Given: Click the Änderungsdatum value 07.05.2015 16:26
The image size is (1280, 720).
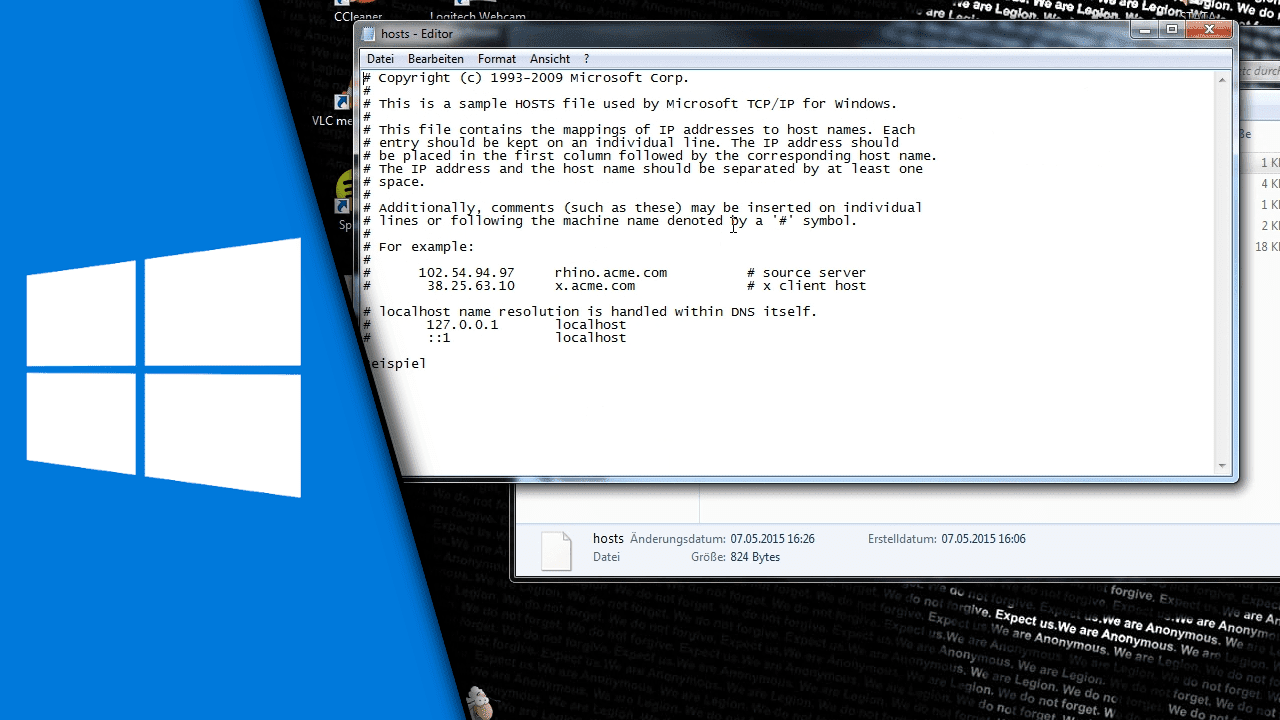Looking at the screenshot, I should 772,539.
